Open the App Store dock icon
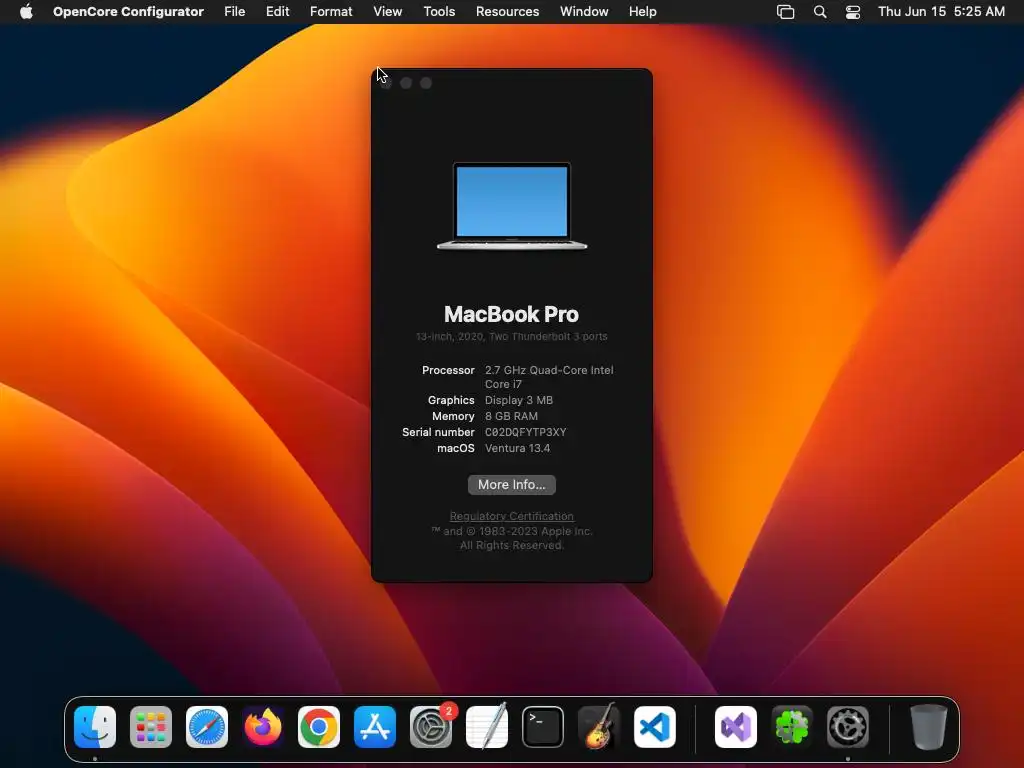Image resolution: width=1024 pixels, height=768 pixels. [375, 727]
